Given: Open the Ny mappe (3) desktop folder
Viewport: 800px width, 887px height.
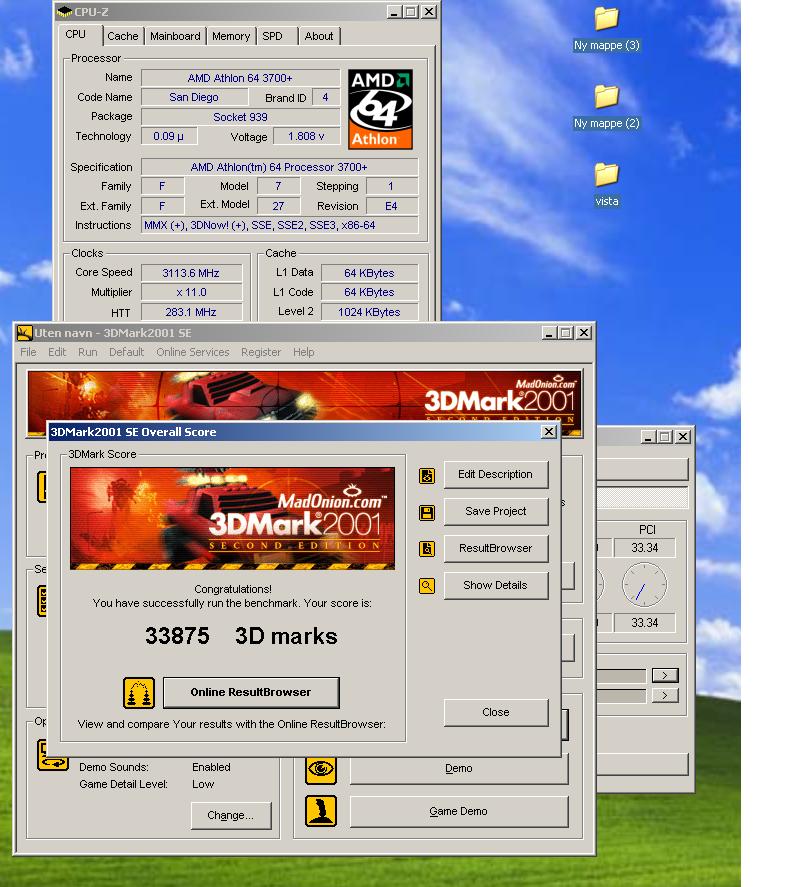Looking at the screenshot, I should [x=607, y=28].
